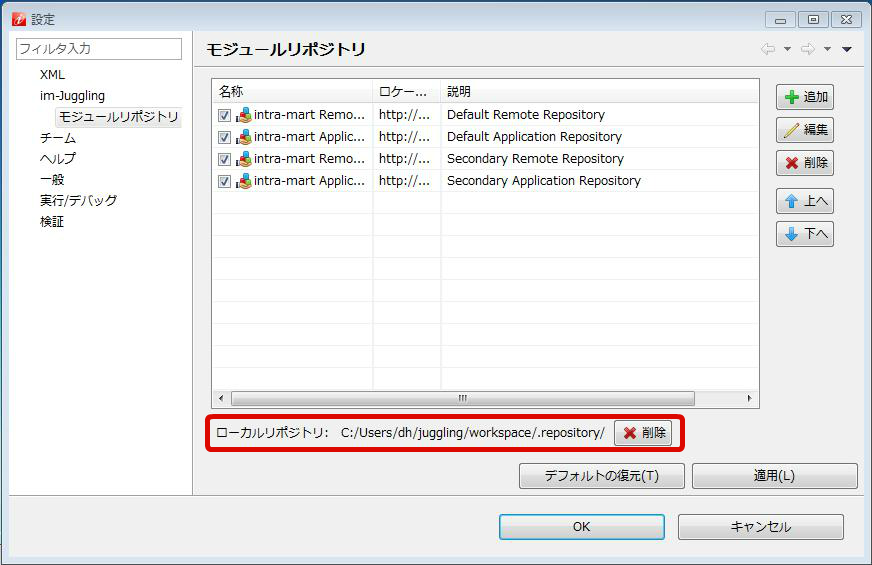
Task: Click local repository path C:/Users/dh/juggling/workspace/.repository/
Action: point(473,433)
